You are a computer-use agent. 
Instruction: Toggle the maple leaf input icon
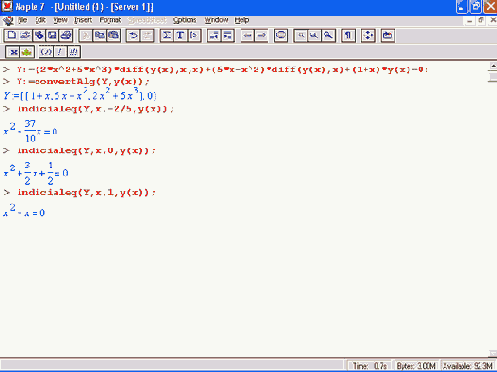pyautogui.click(x=27, y=52)
